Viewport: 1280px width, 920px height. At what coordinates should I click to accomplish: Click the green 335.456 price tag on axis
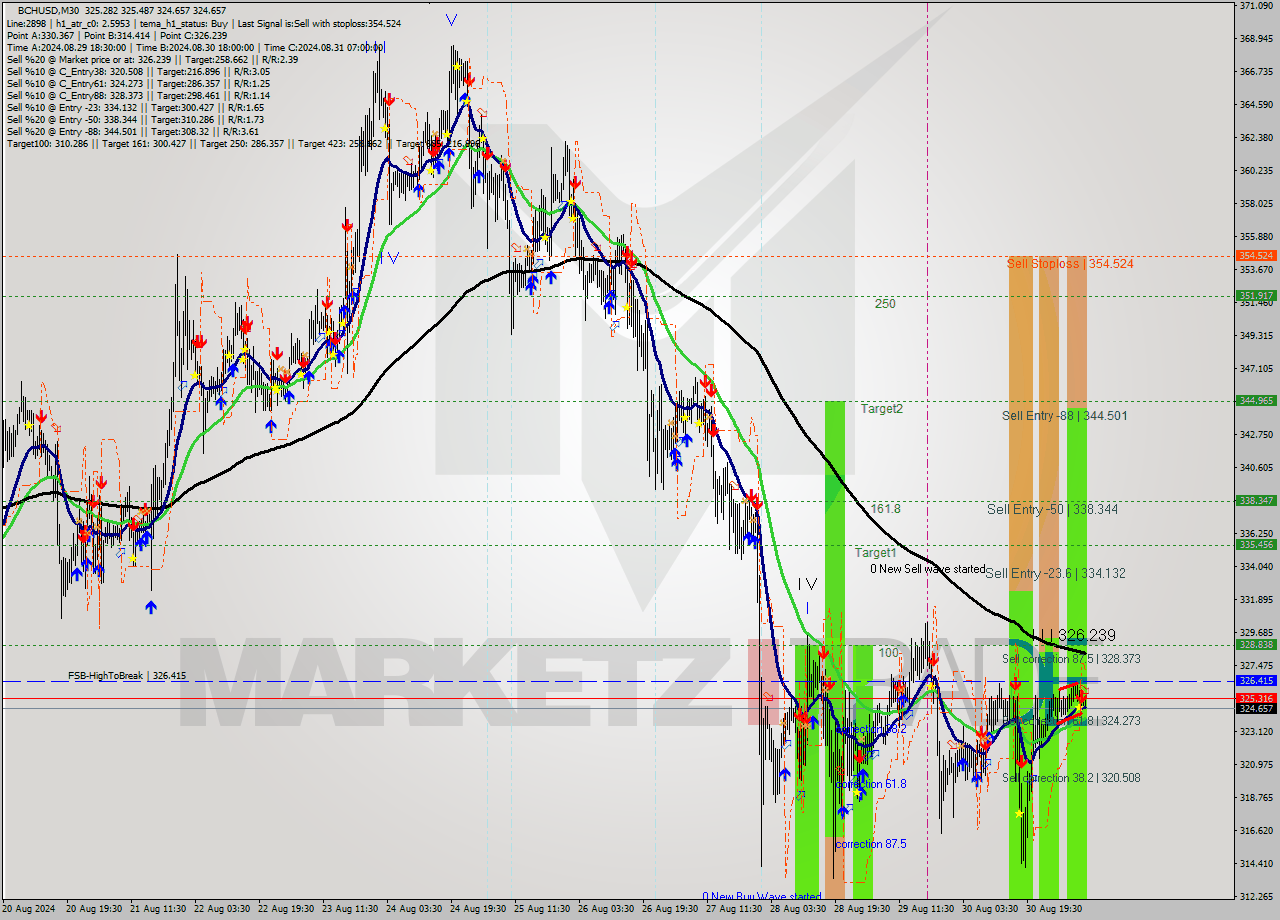(x=1256, y=545)
